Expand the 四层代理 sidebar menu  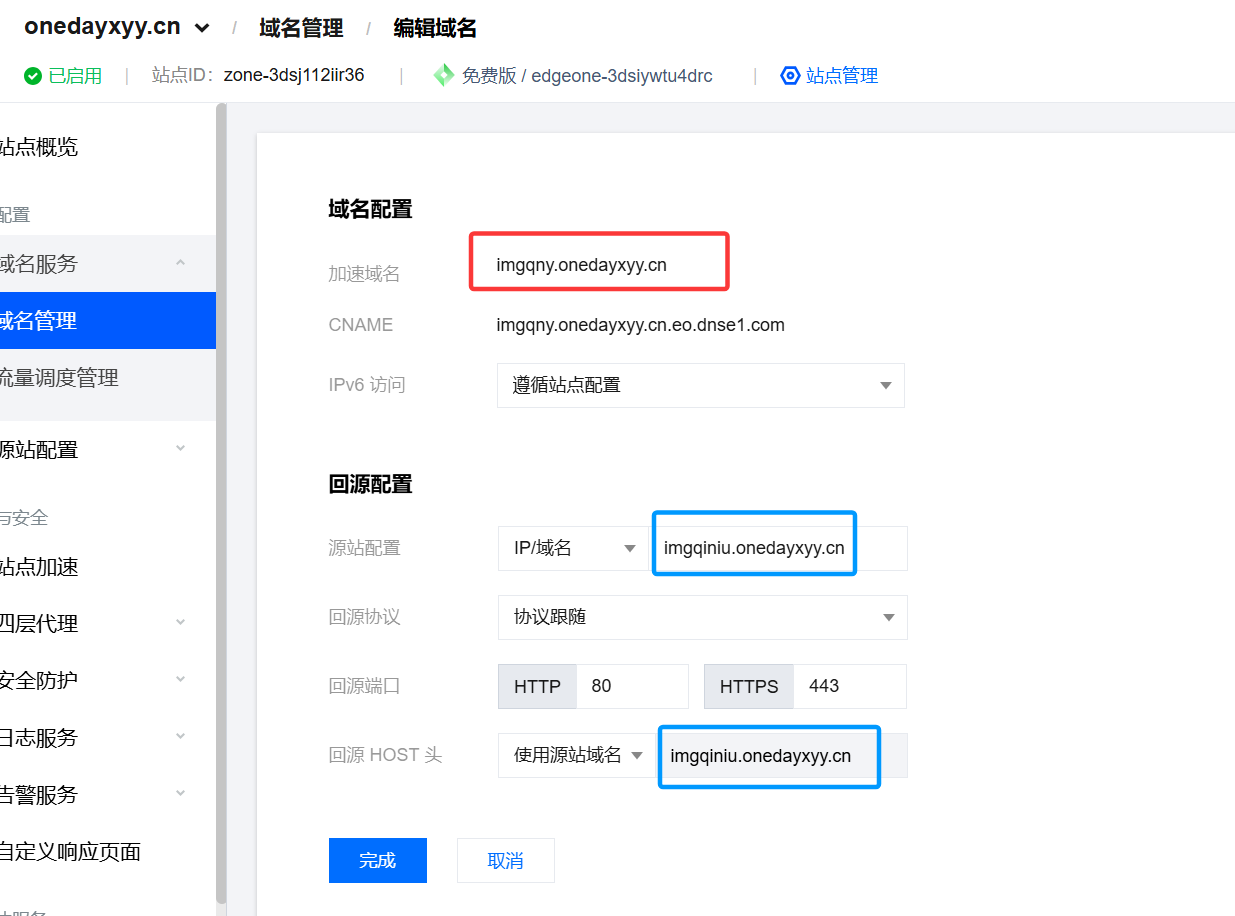(x=180, y=623)
